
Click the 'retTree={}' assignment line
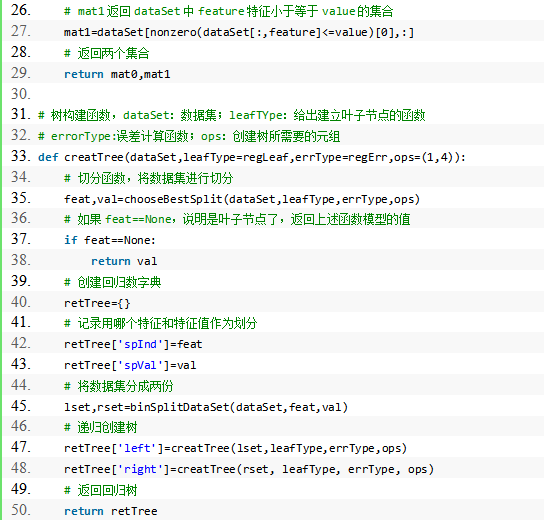tap(97, 303)
